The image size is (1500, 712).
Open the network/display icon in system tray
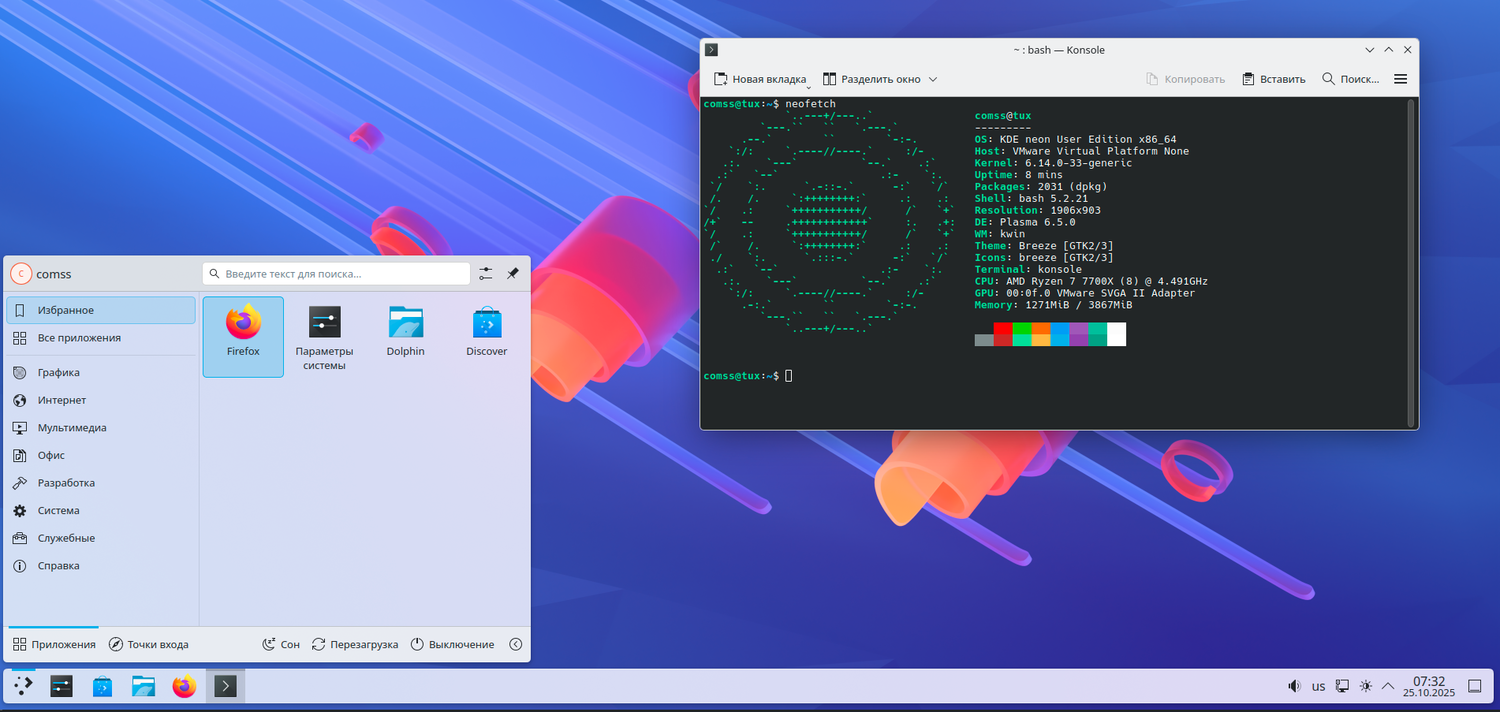coord(1342,686)
